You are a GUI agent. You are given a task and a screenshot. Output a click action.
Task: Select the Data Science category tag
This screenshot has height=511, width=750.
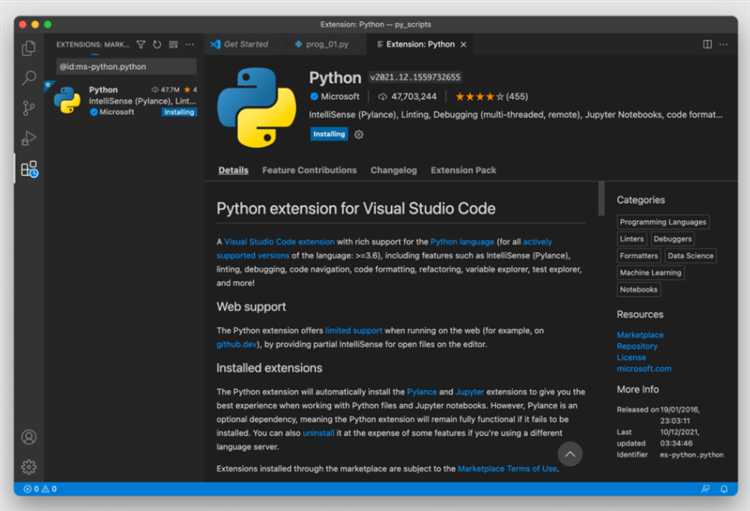point(691,256)
